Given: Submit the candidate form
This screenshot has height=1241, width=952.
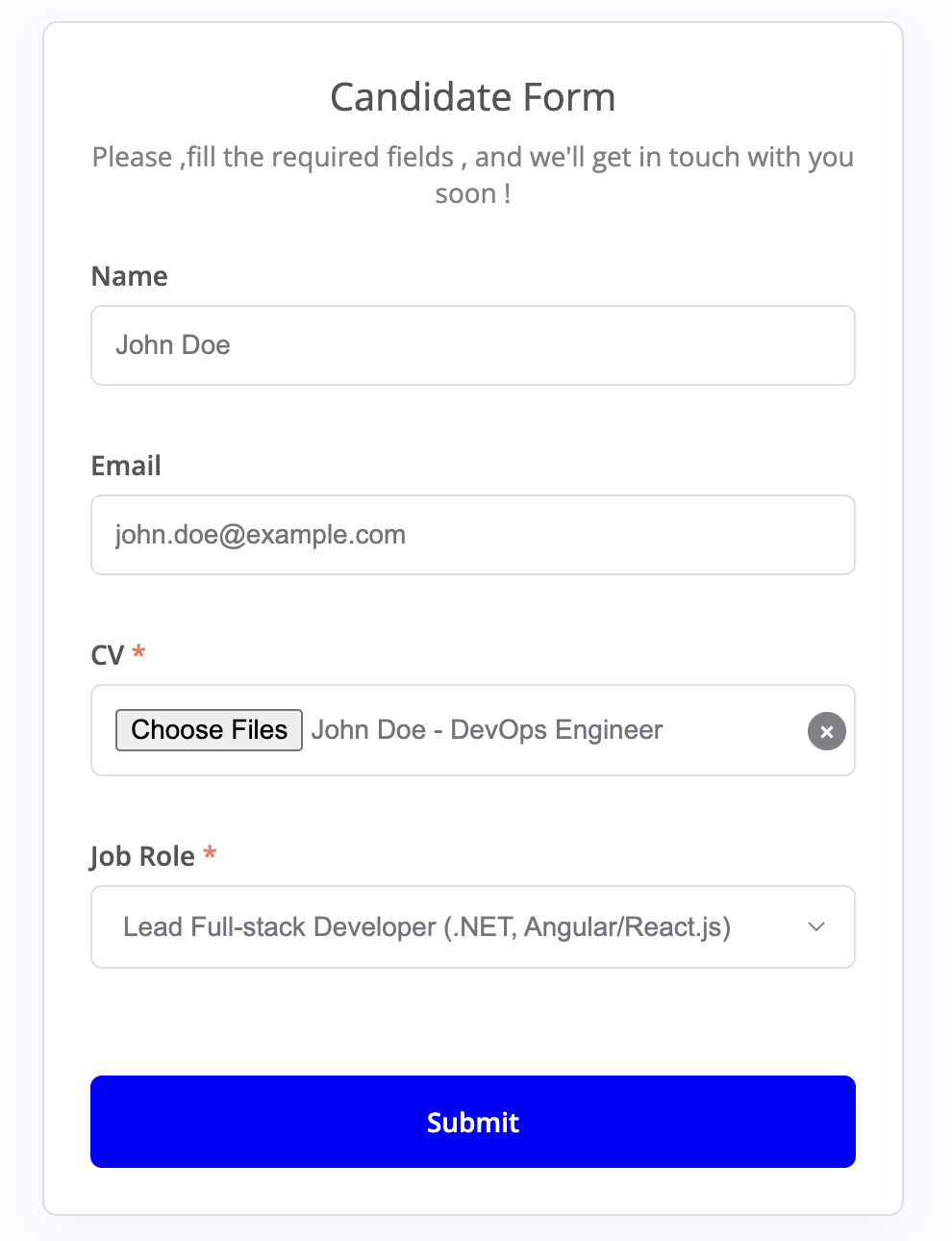Looking at the screenshot, I should 472,1122.
